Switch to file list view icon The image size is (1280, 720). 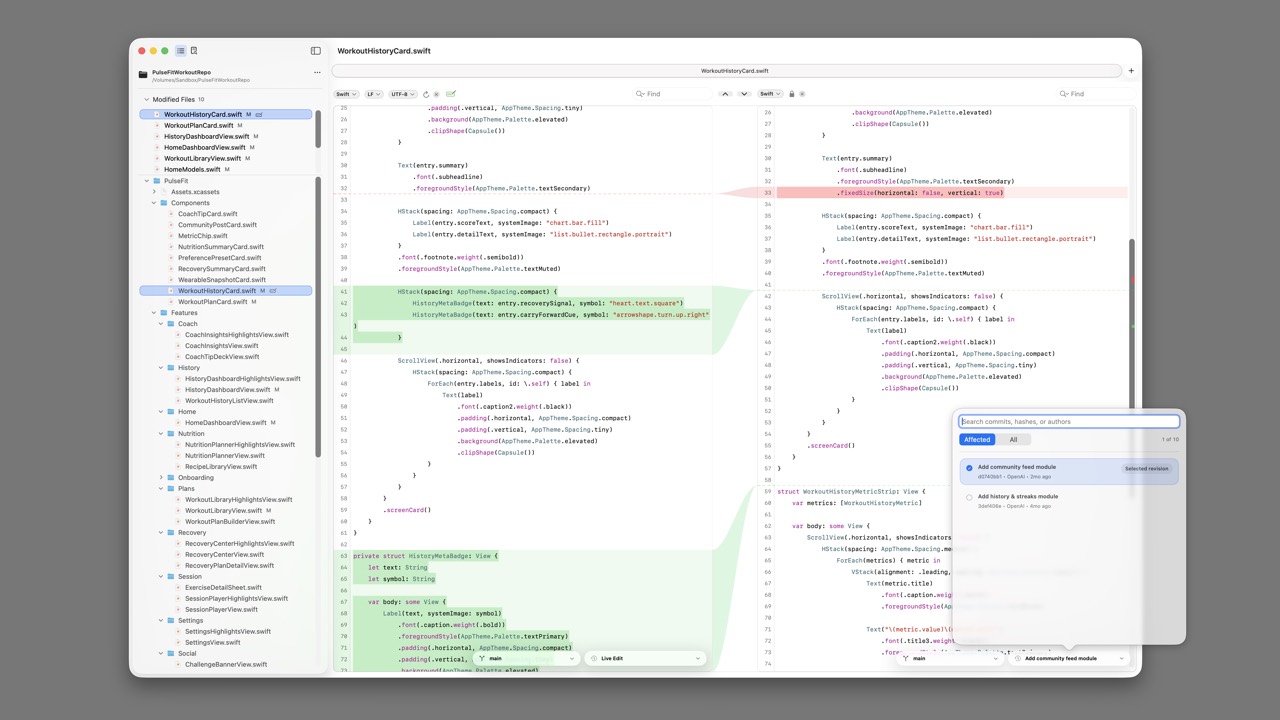[181, 51]
